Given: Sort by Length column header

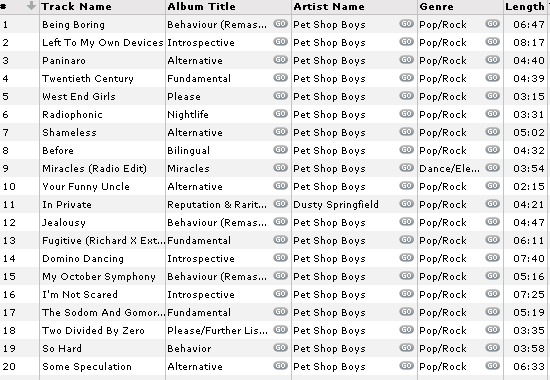Looking at the screenshot, I should 525,7.
